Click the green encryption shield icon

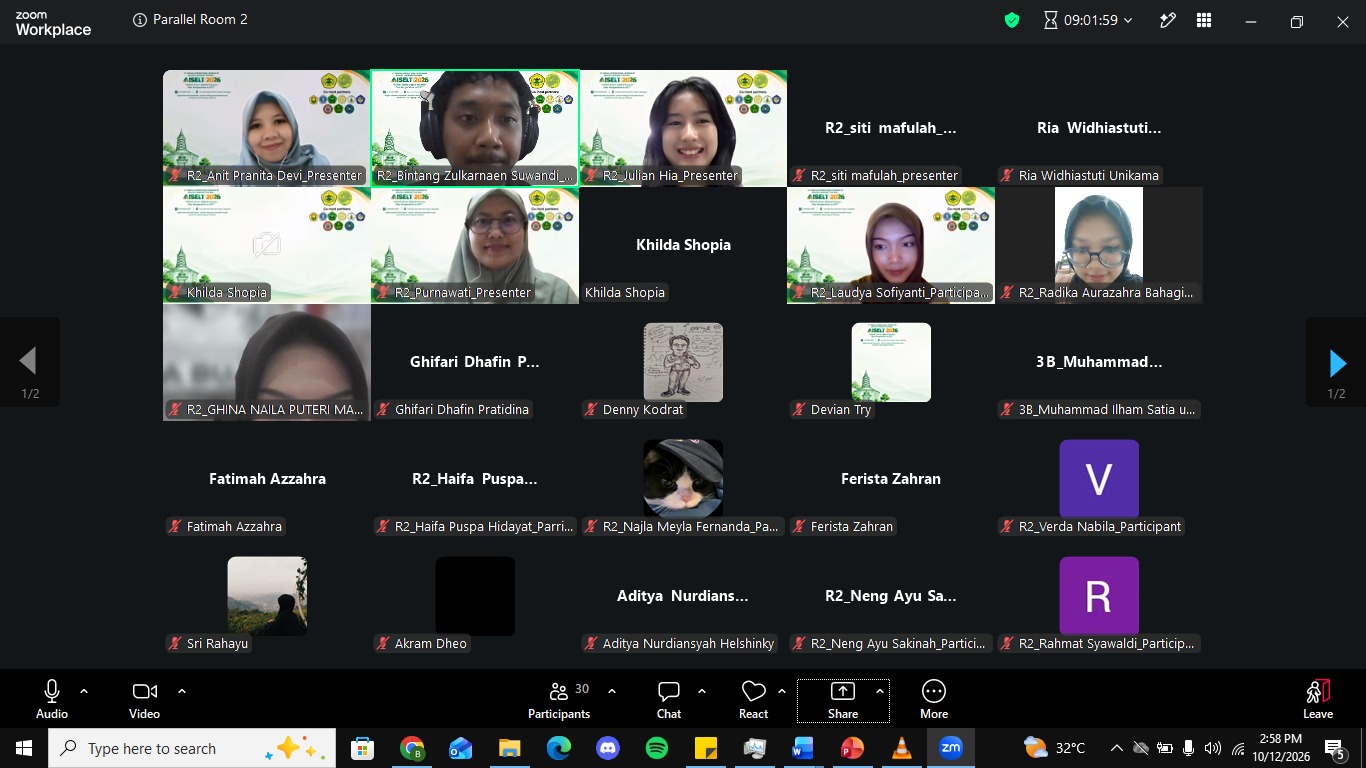pos(1012,20)
